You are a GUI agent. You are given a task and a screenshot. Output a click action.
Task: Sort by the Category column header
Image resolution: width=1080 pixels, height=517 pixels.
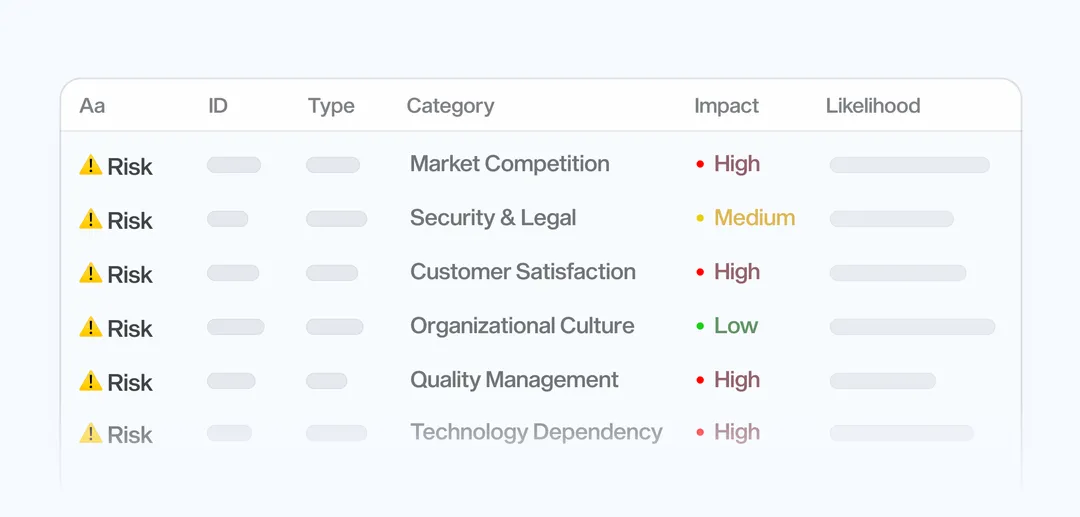click(450, 106)
